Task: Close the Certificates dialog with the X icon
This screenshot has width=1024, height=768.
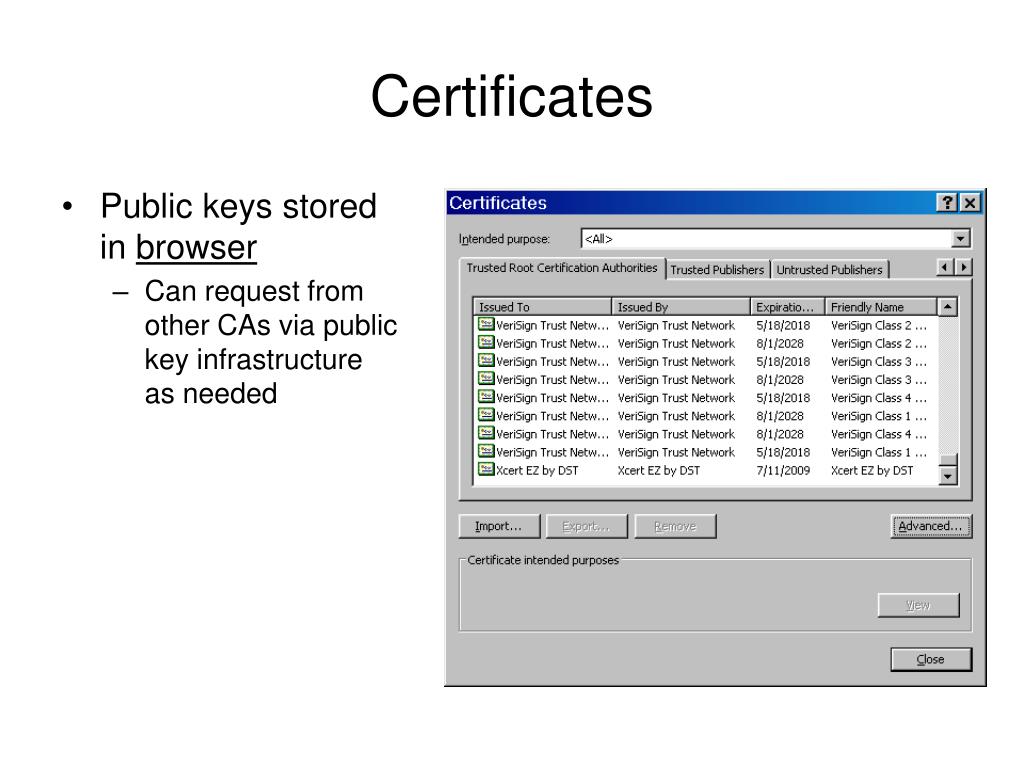Action: click(x=970, y=202)
